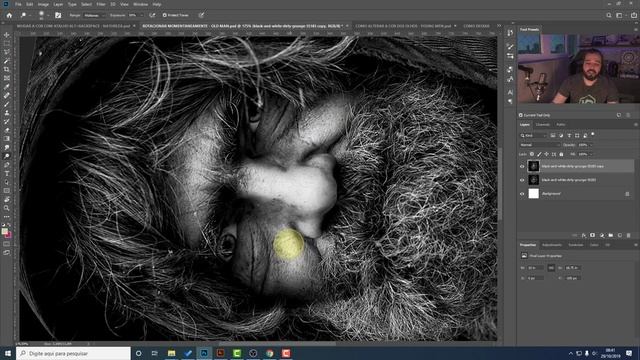
Task: Create new fill or adjustment layer
Action: (x=602, y=236)
